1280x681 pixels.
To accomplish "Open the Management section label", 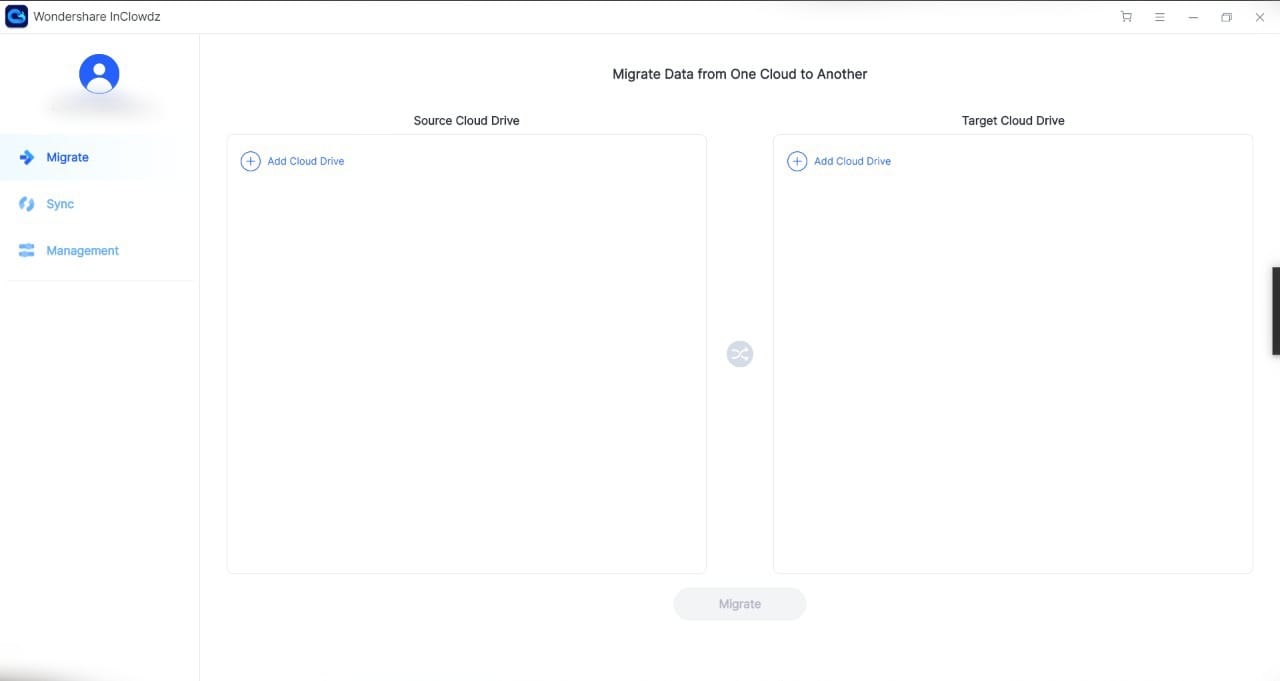I will click(x=82, y=251).
